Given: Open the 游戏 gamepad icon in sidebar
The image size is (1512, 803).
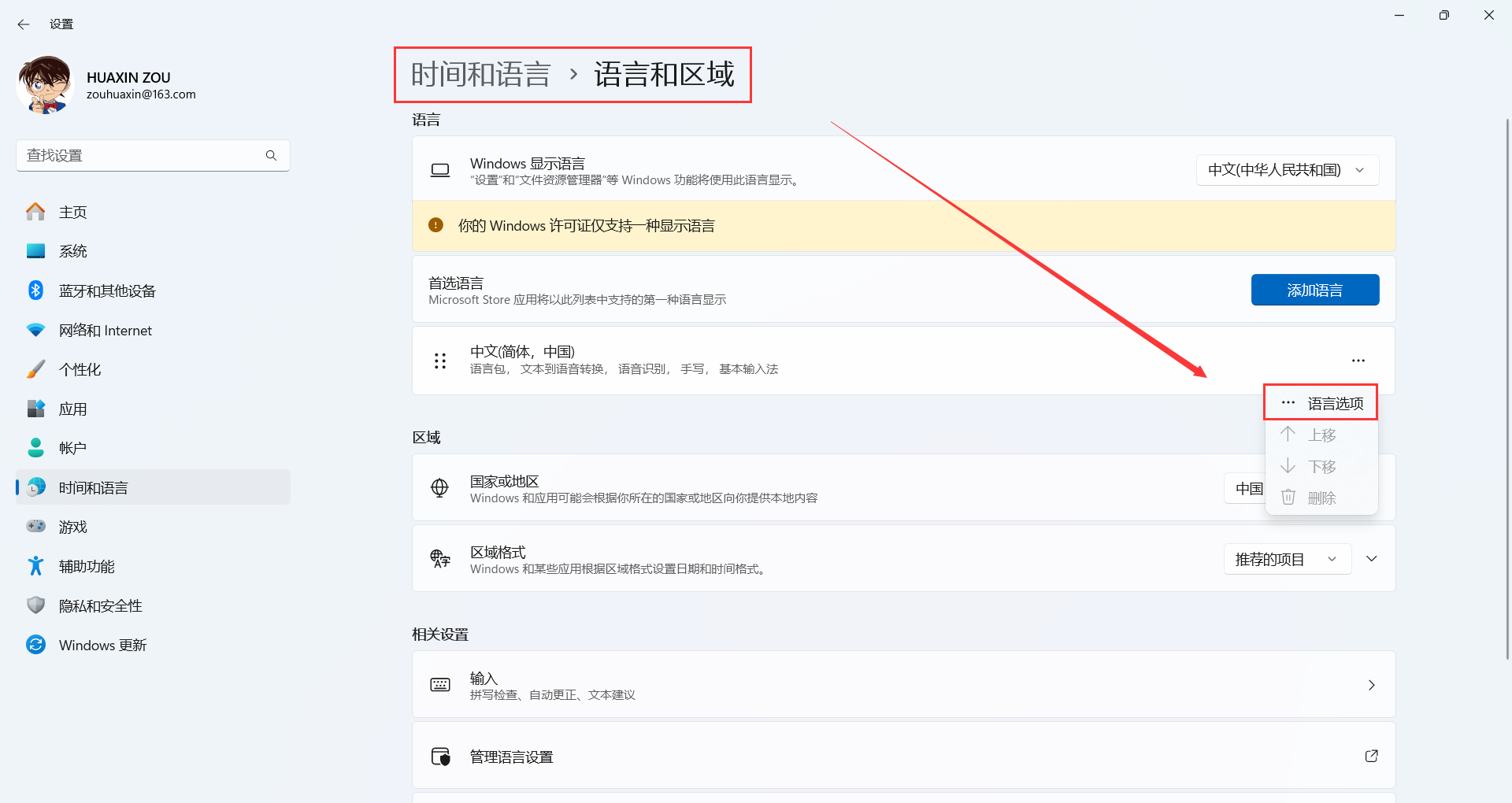Looking at the screenshot, I should tap(35, 526).
